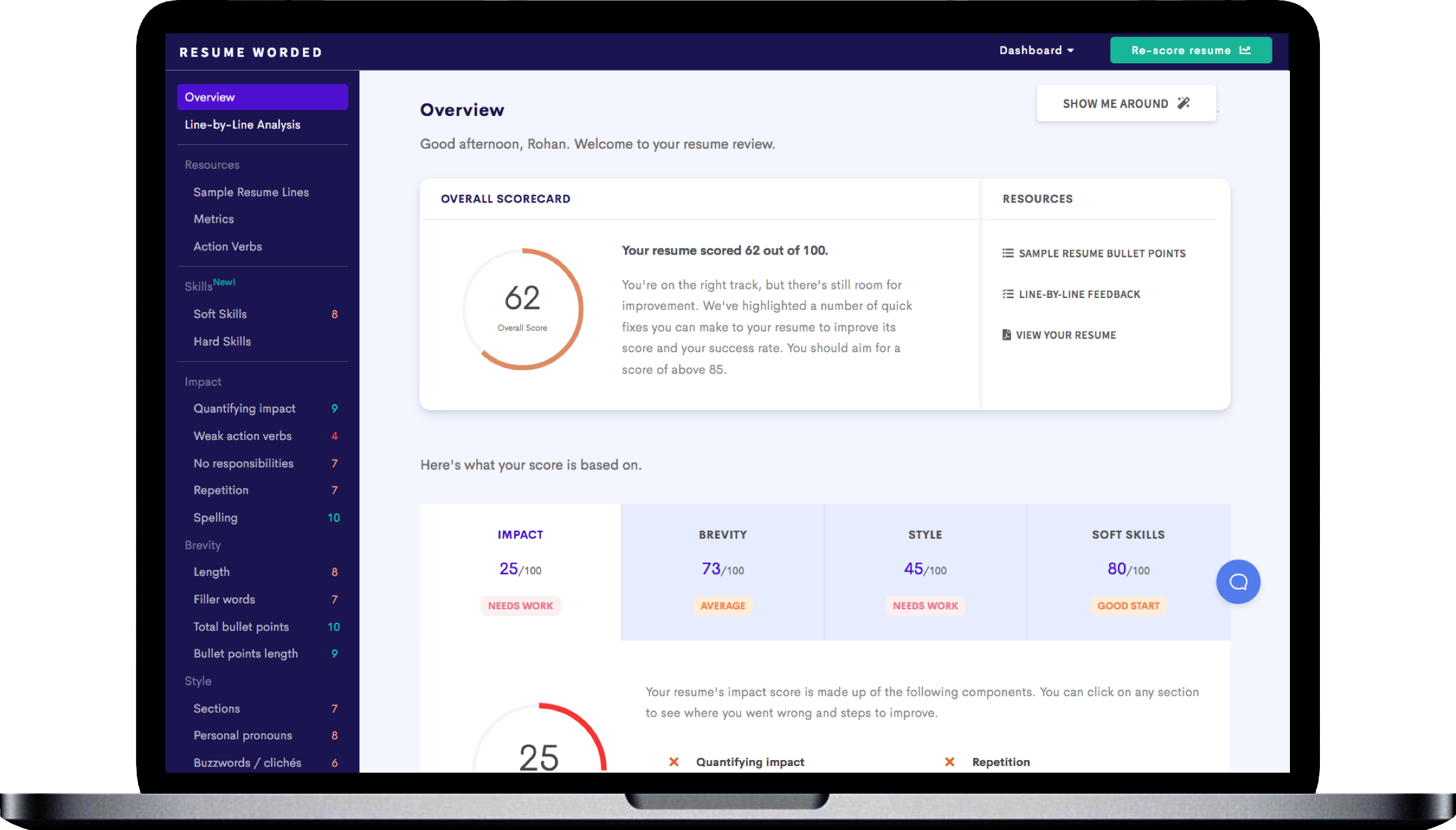Image resolution: width=1456 pixels, height=830 pixels.
Task: Click the Good Start badge
Action: coord(1129,605)
